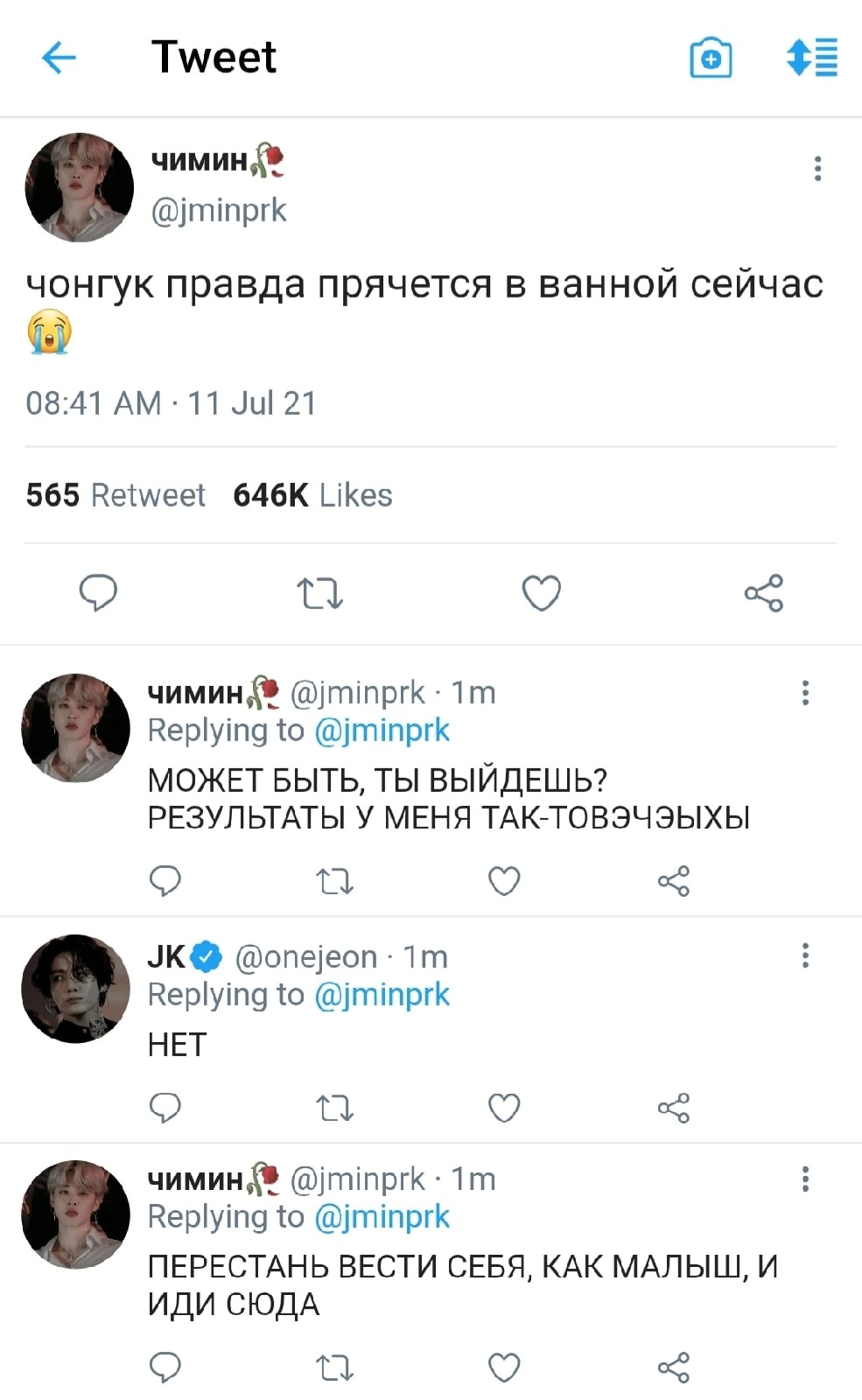
Task: Open @jminprk mention in JK's reply
Action: [382, 995]
